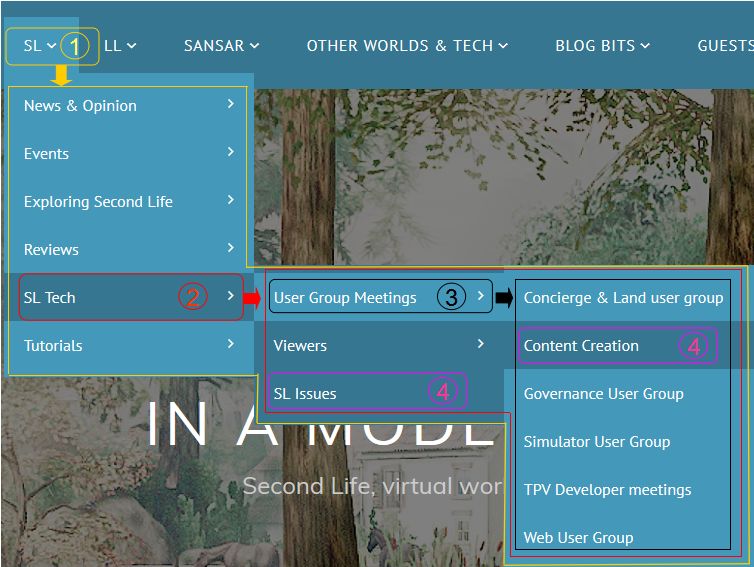Open the LL navigation dropdown

pos(119,46)
